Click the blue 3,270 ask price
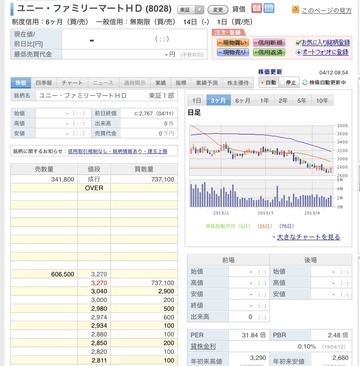The width and height of the screenshot is (360, 366). (x=99, y=274)
